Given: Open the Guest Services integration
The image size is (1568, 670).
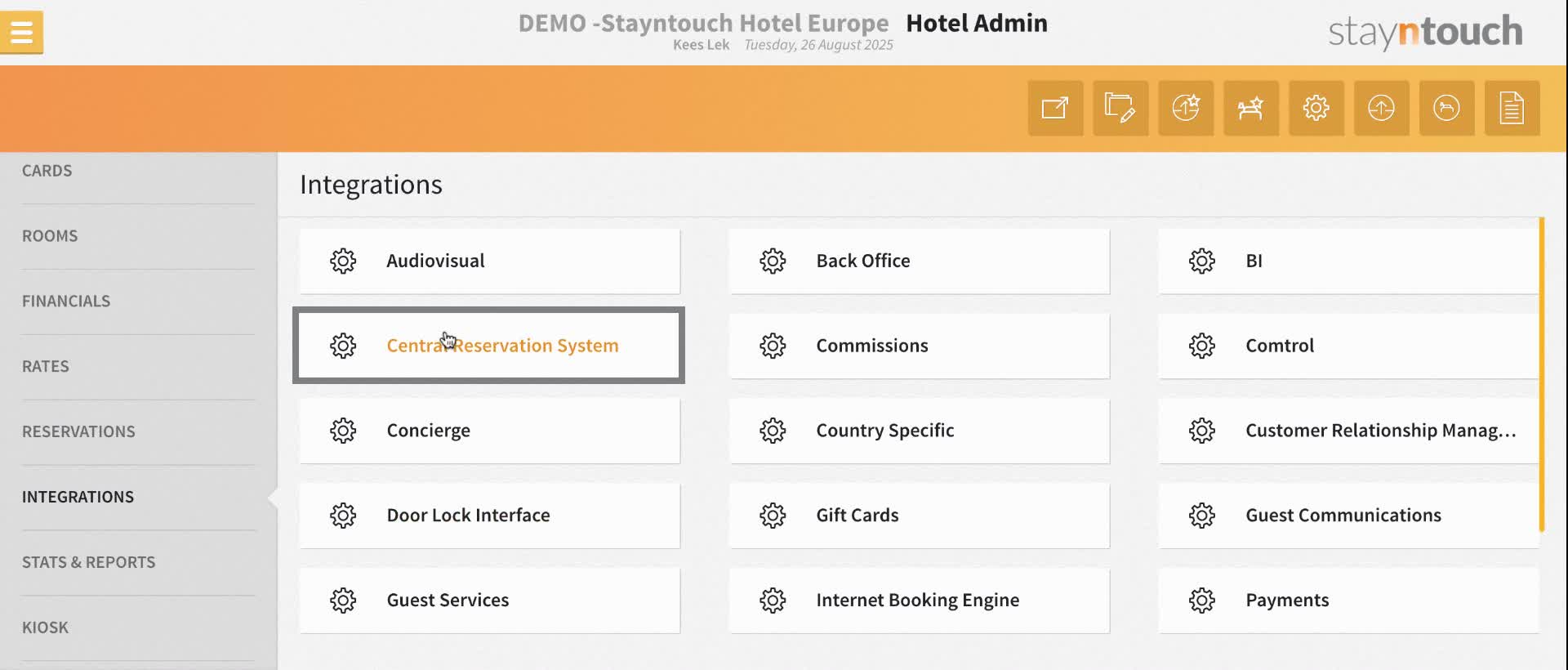Looking at the screenshot, I should 489,601.
